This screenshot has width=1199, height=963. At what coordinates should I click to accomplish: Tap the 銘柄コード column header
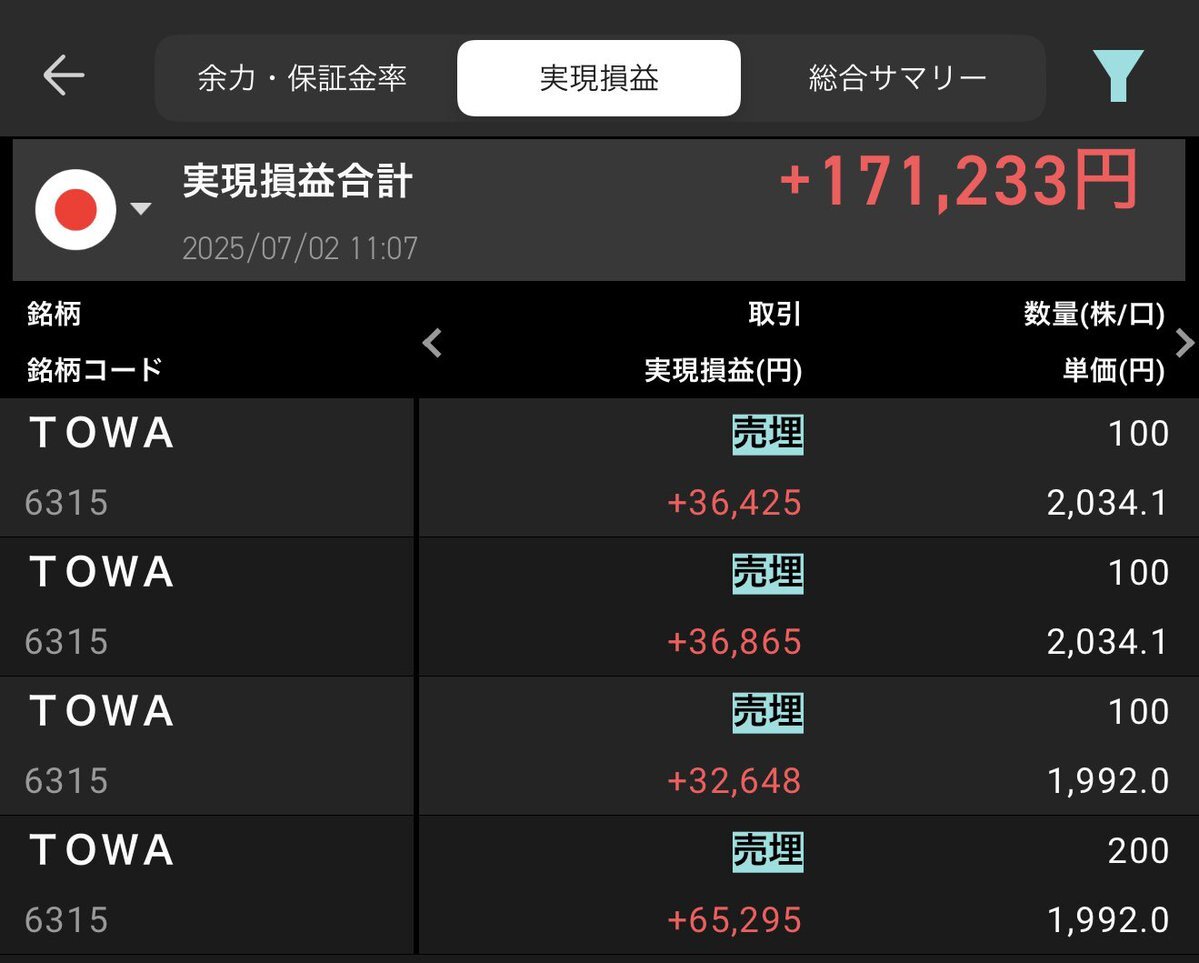[95, 370]
